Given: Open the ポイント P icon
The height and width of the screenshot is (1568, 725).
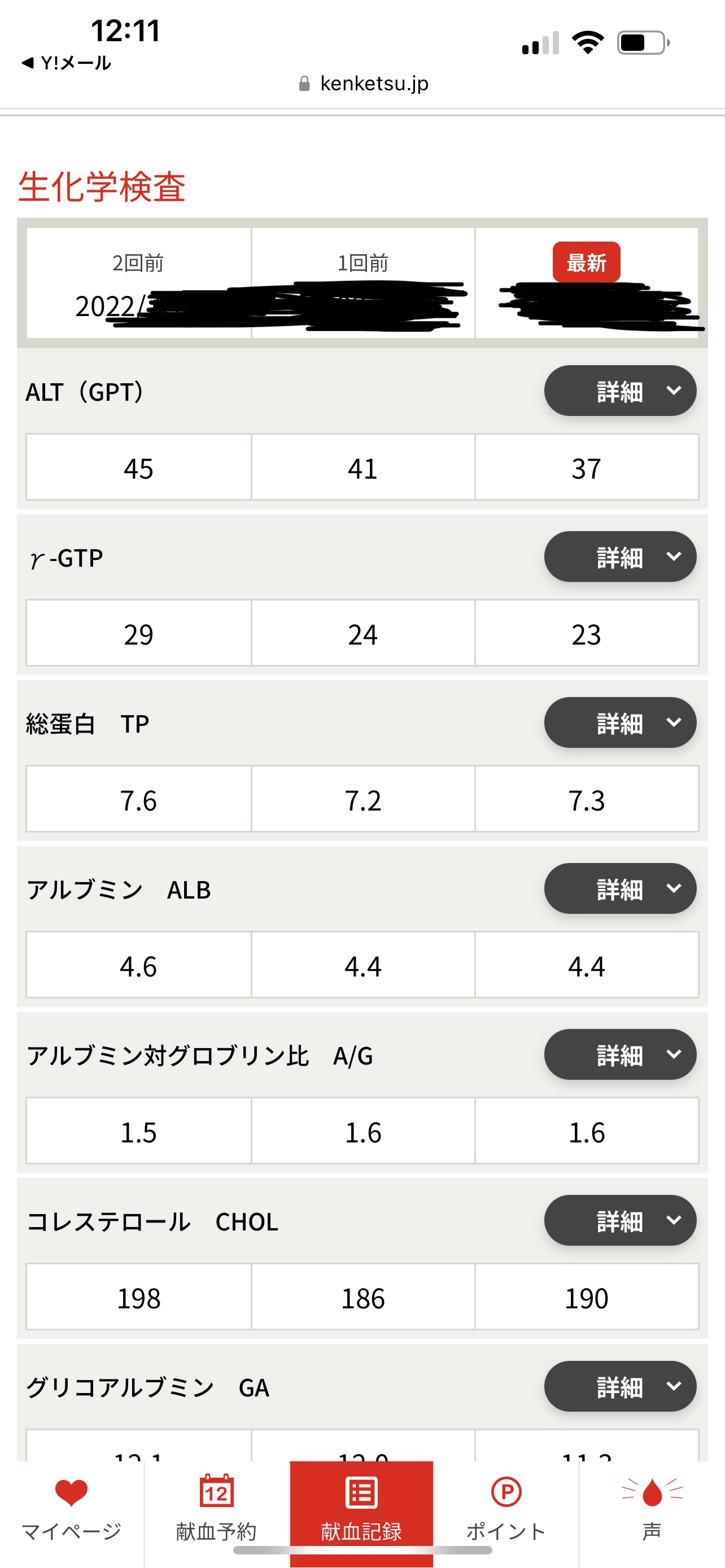Looking at the screenshot, I should pyautogui.click(x=506, y=1492).
